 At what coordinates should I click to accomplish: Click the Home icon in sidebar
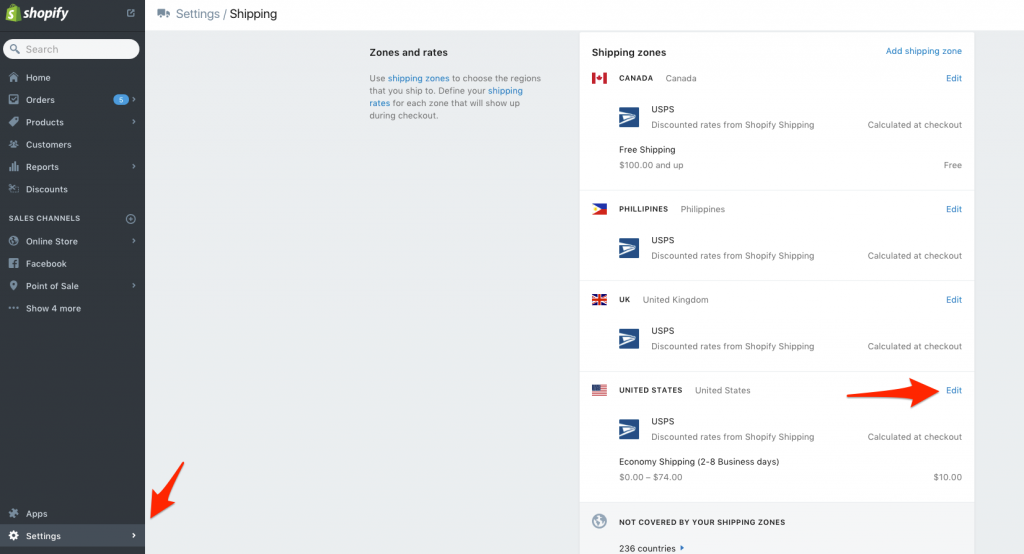[14, 78]
